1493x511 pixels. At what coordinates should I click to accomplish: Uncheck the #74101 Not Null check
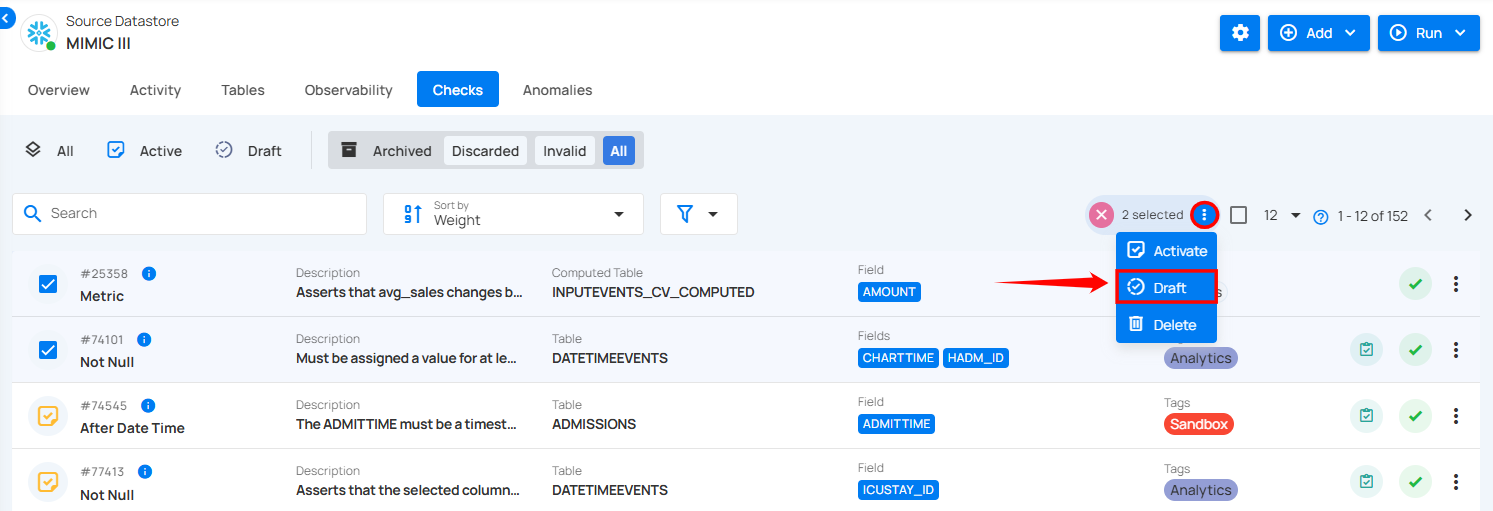tap(48, 350)
